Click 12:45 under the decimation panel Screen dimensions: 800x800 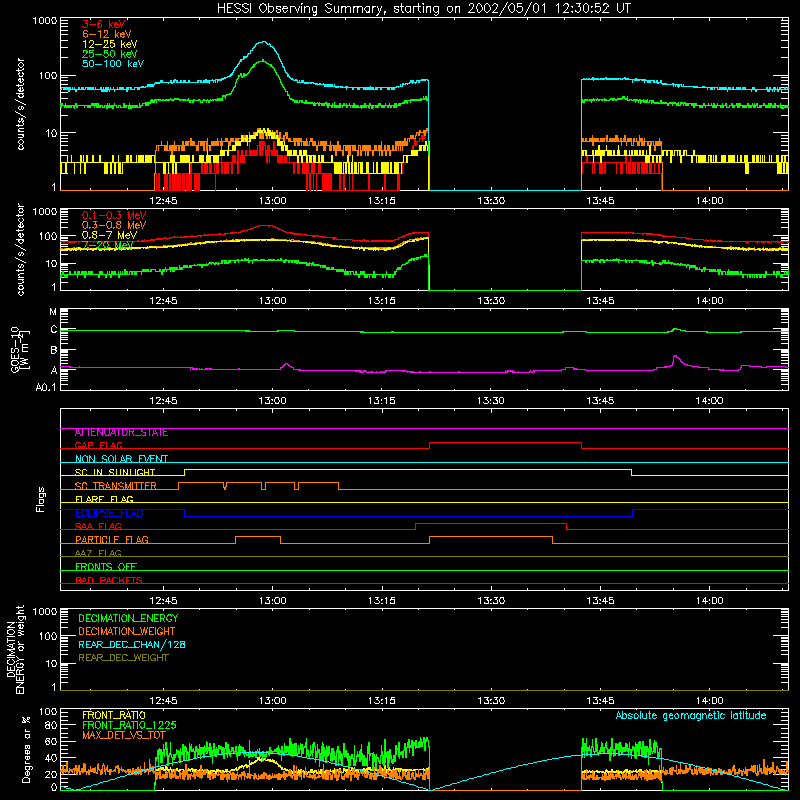[163, 701]
